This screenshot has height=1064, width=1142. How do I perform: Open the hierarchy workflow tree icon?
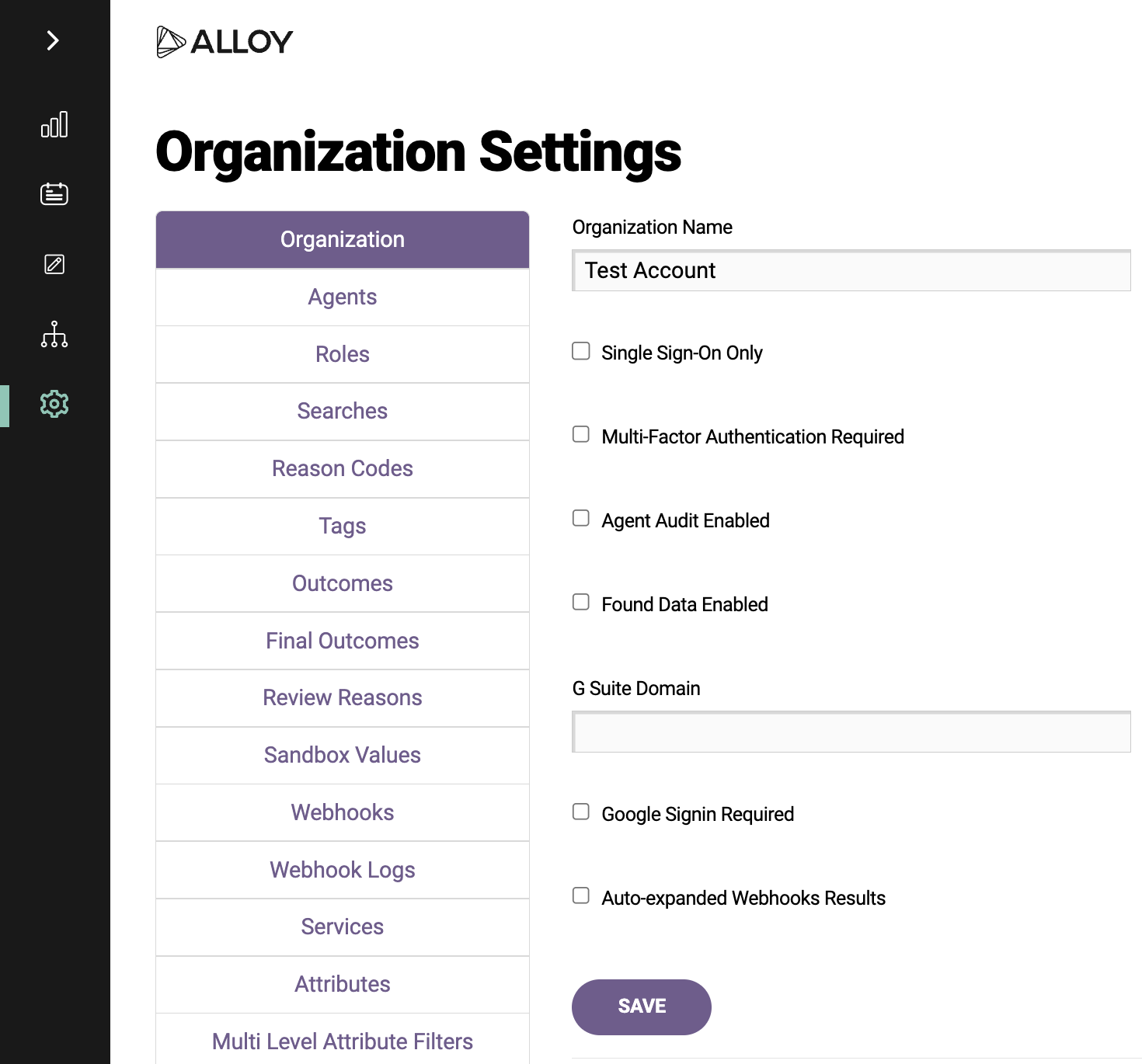coord(54,334)
